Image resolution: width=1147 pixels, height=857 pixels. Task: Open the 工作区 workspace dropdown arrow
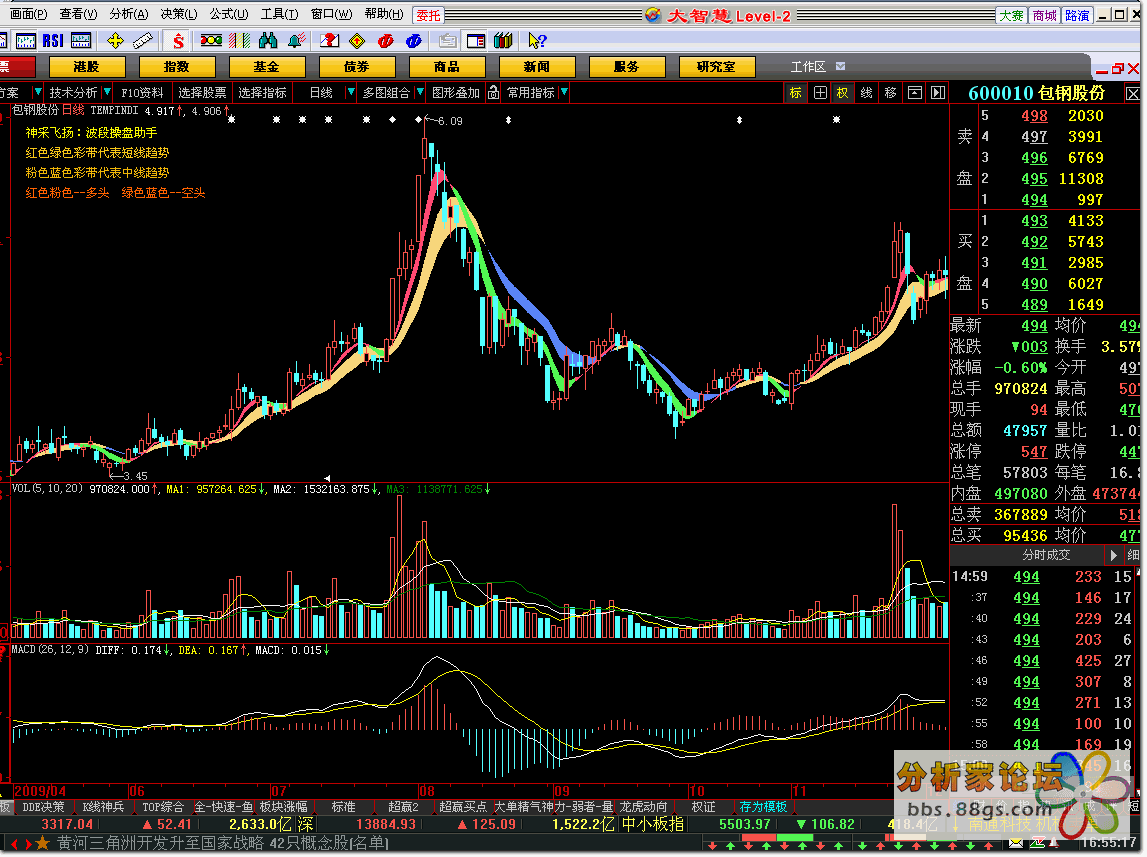click(x=840, y=67)
